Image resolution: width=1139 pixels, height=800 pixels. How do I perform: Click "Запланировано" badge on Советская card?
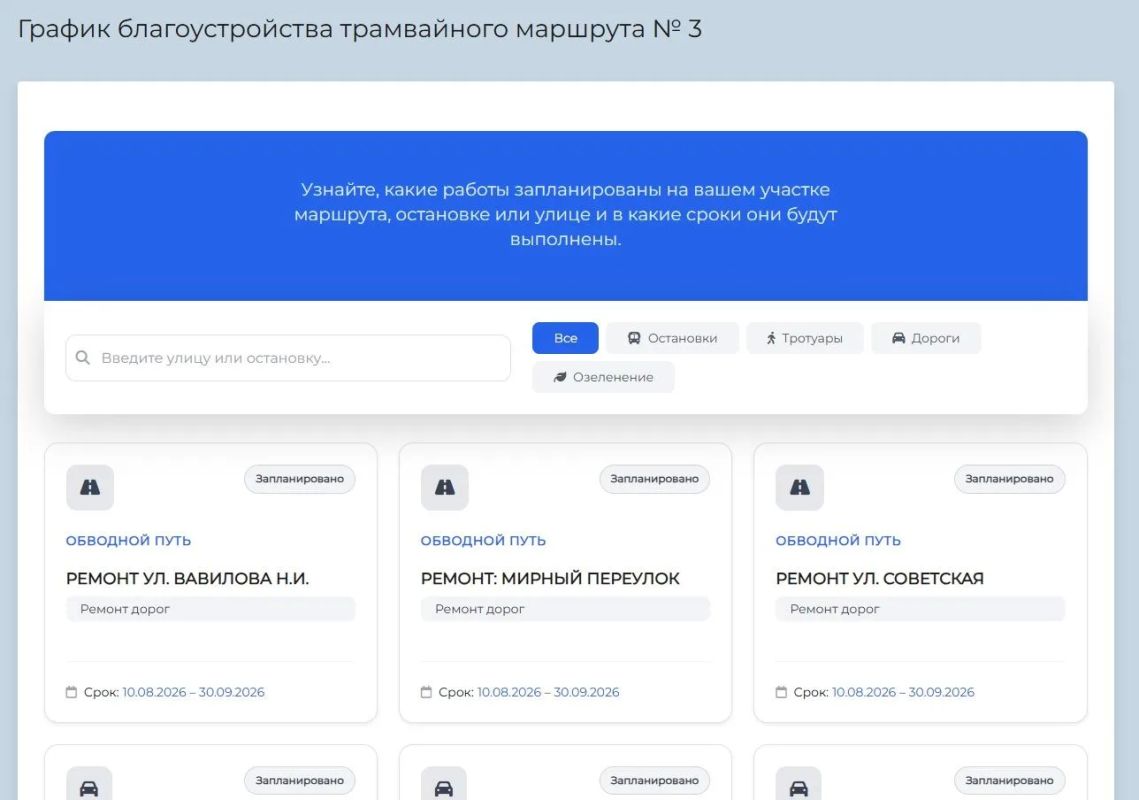1009,479
